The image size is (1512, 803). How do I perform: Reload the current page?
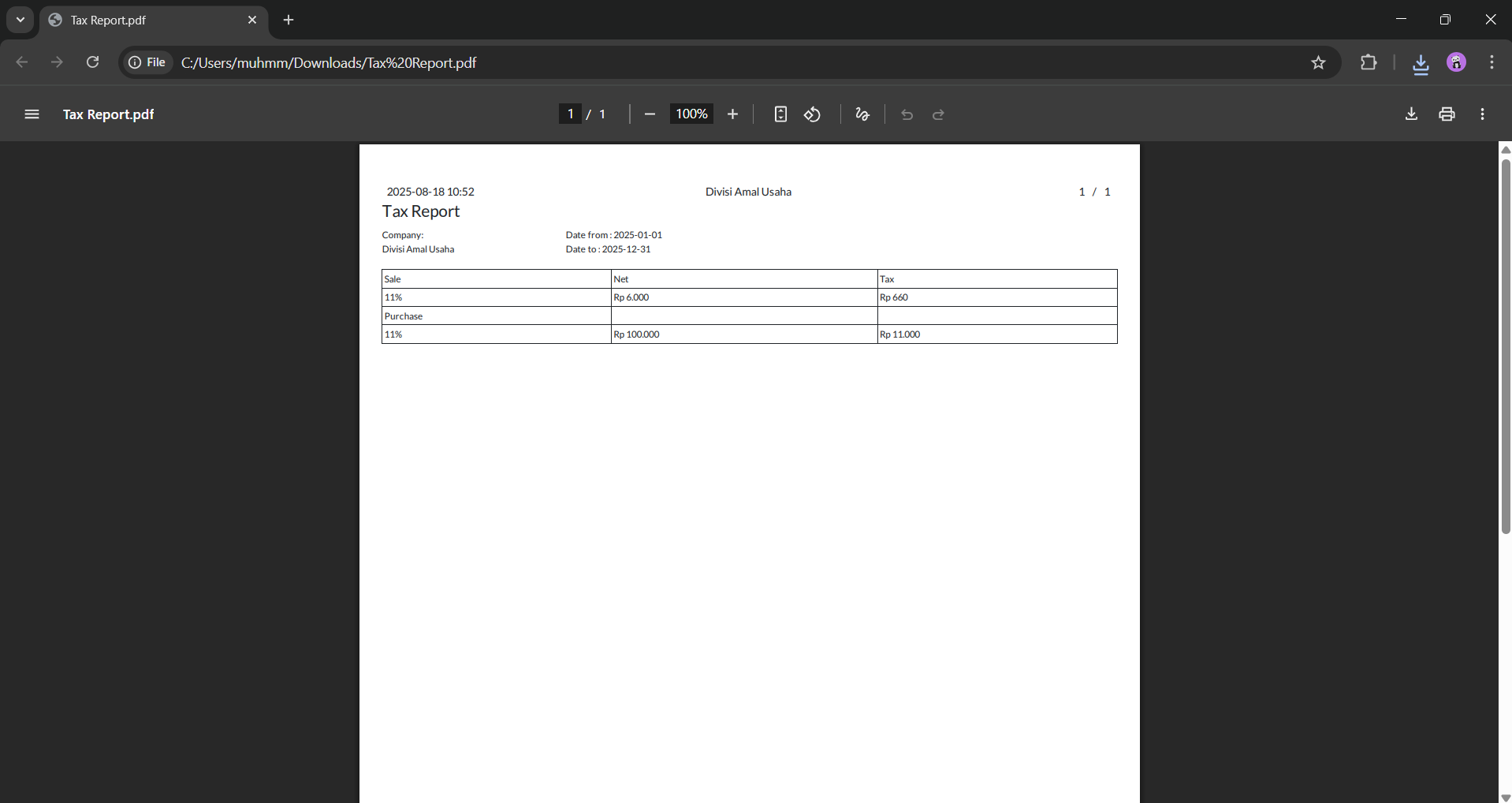point(92,62)
